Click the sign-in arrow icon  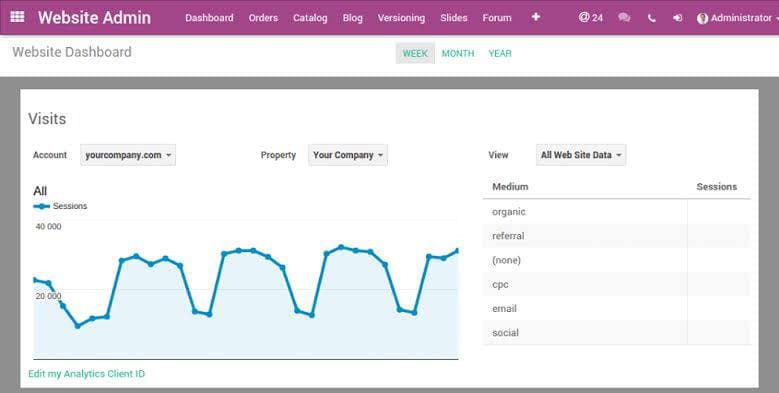[677, 18]
